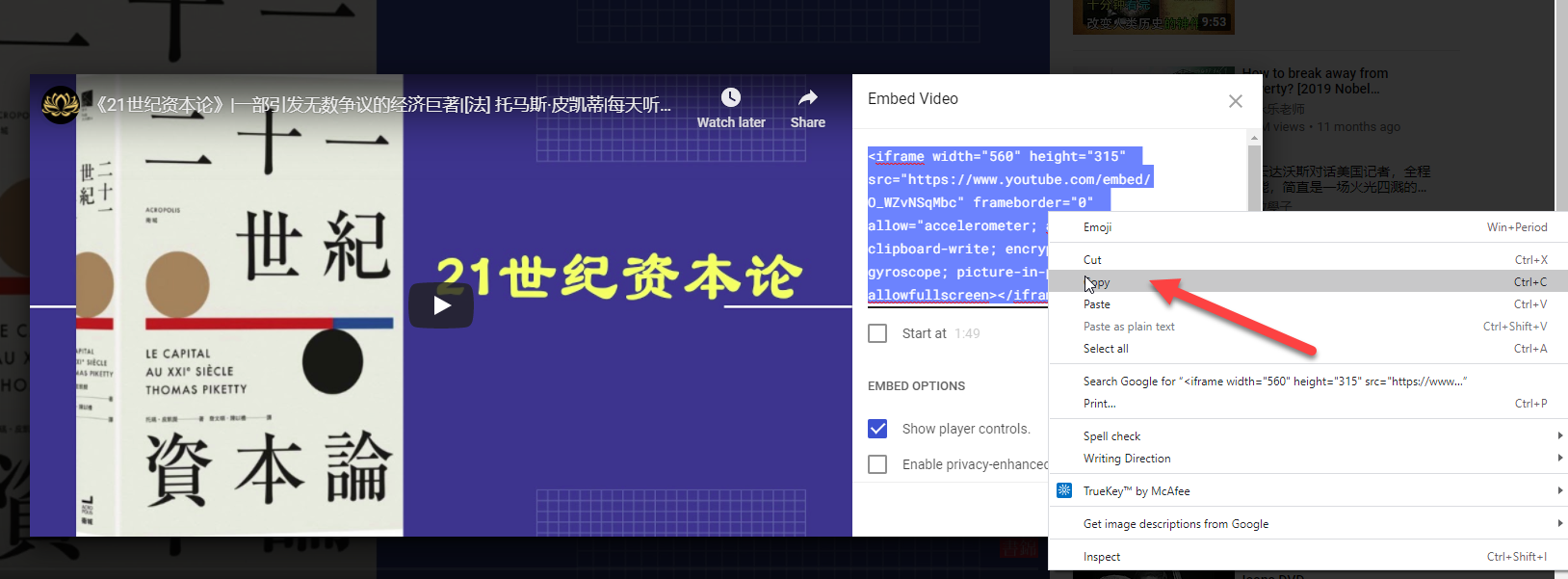Open the channel avatar lotus icon
This screenshot has width=1568, height=579.
[60, 104]
